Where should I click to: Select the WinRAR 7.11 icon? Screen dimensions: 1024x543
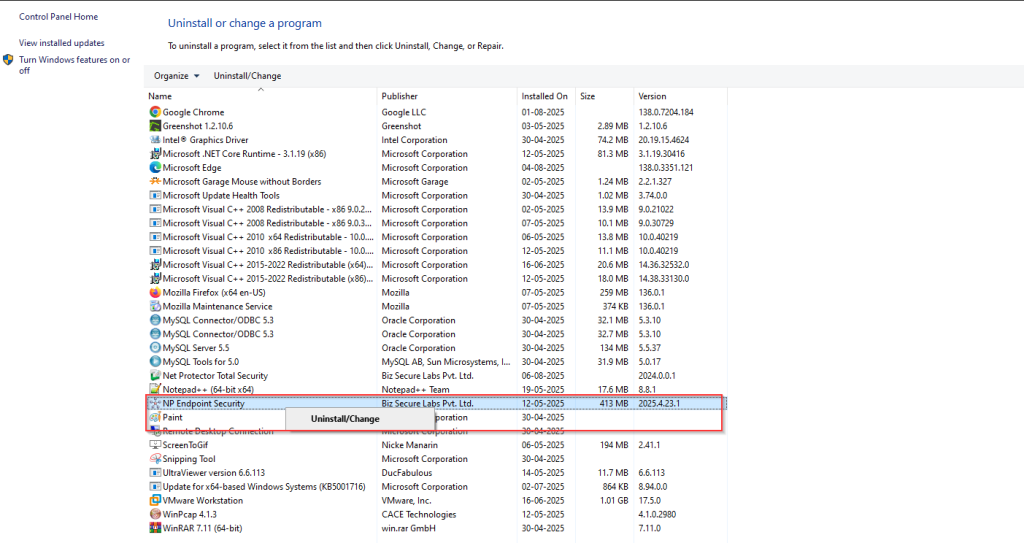tap(155, 528)
